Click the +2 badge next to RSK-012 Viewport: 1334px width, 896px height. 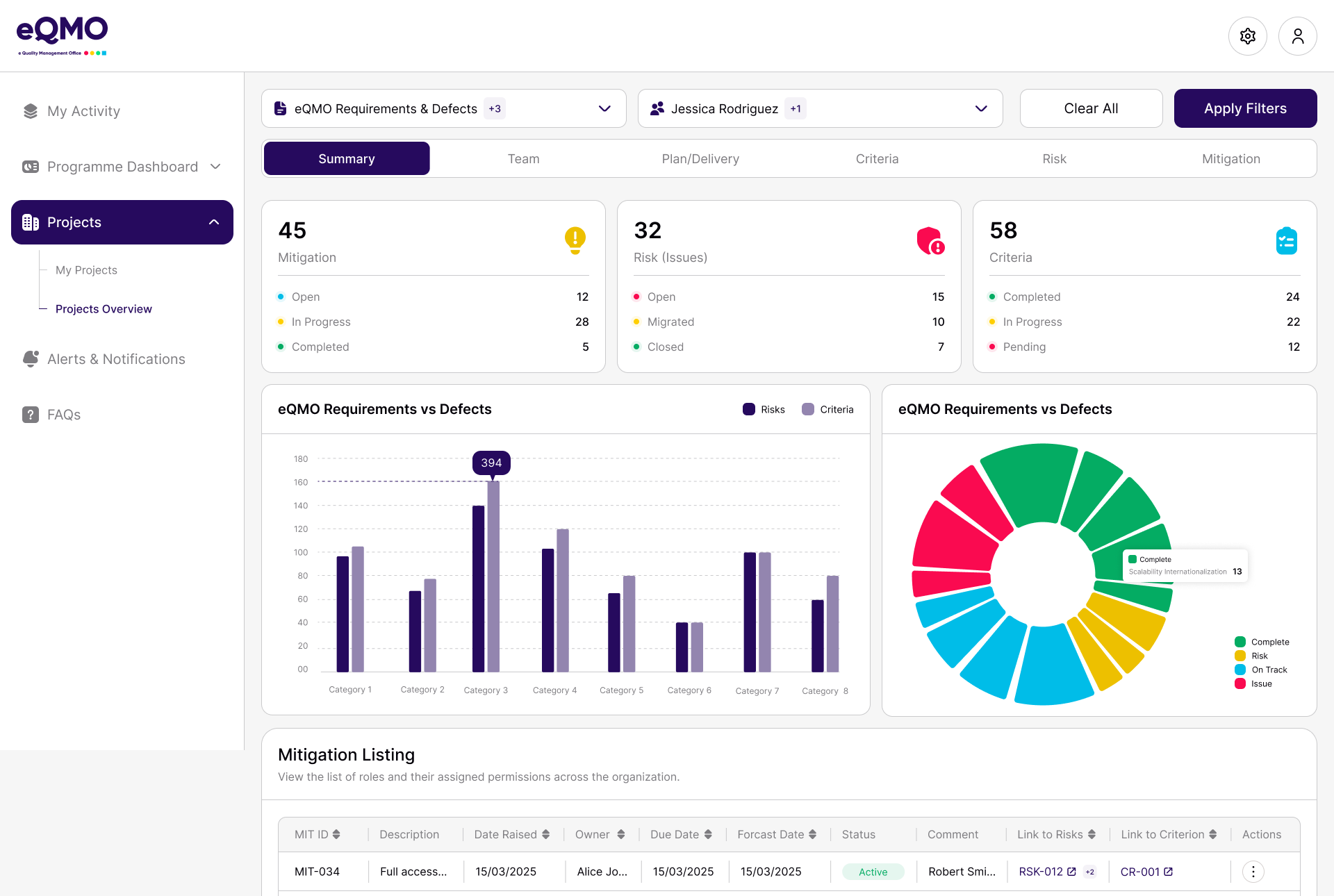tap(1089, 872)
